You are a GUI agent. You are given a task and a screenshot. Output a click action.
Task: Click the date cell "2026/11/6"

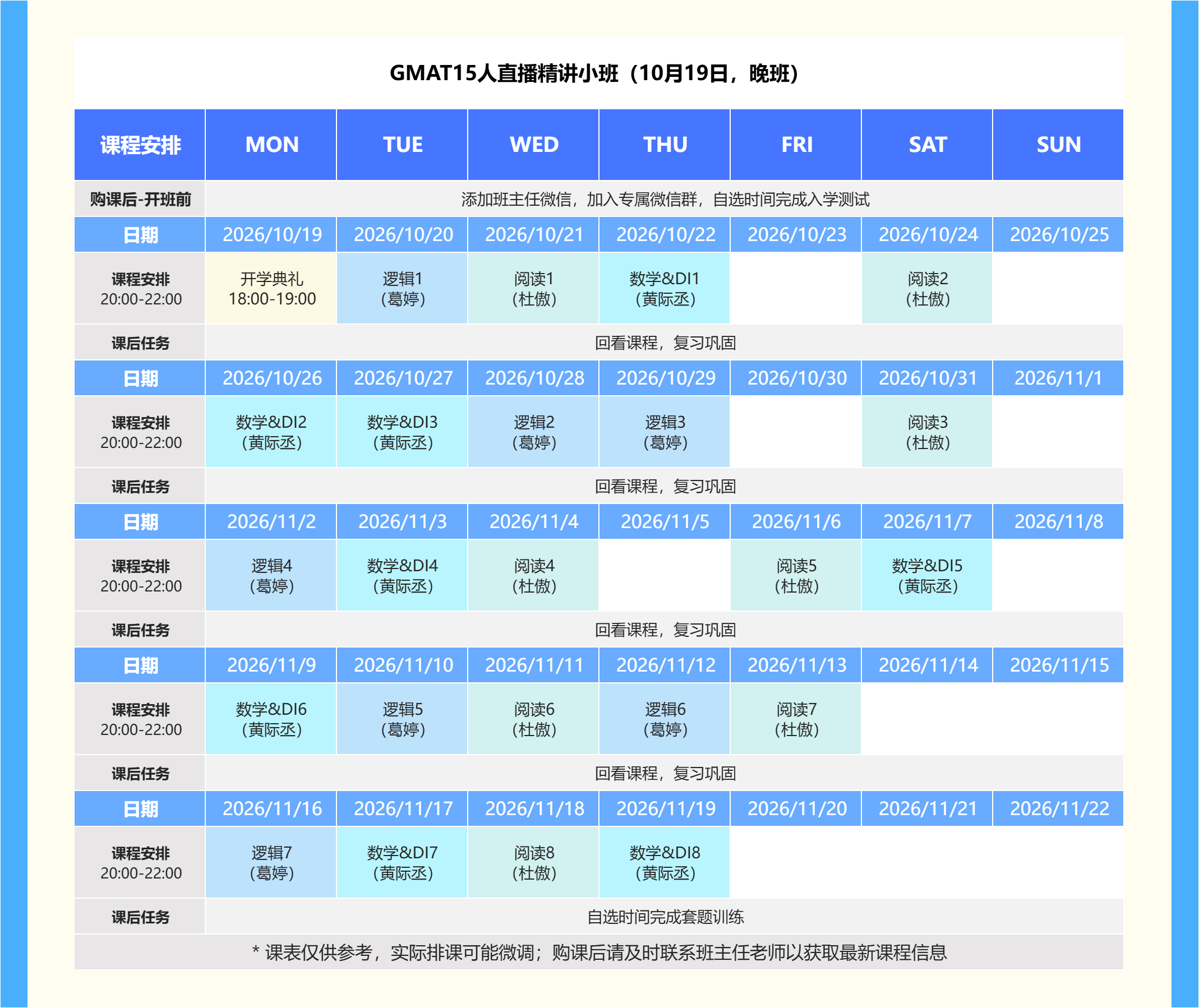796,521
